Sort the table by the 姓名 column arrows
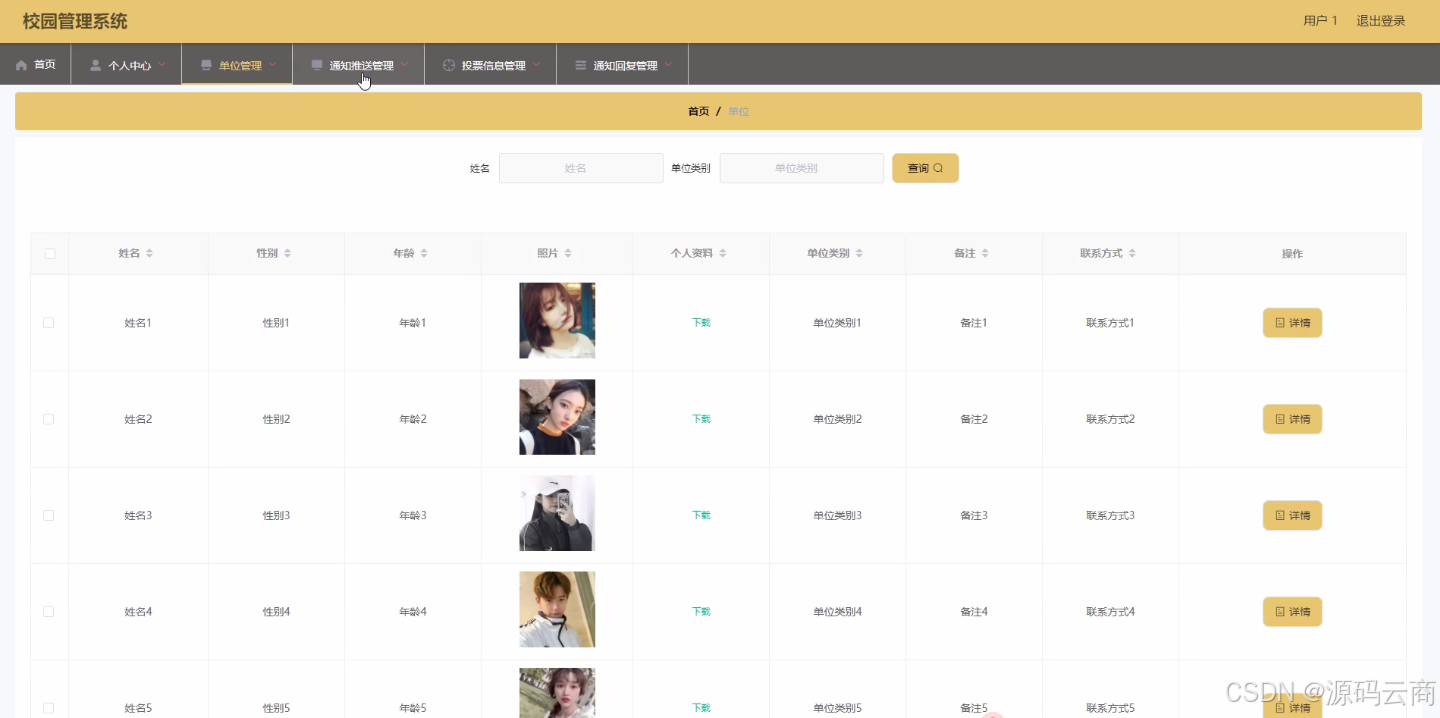Screen dimensions: 1440x718 click(x=149, y=254)
